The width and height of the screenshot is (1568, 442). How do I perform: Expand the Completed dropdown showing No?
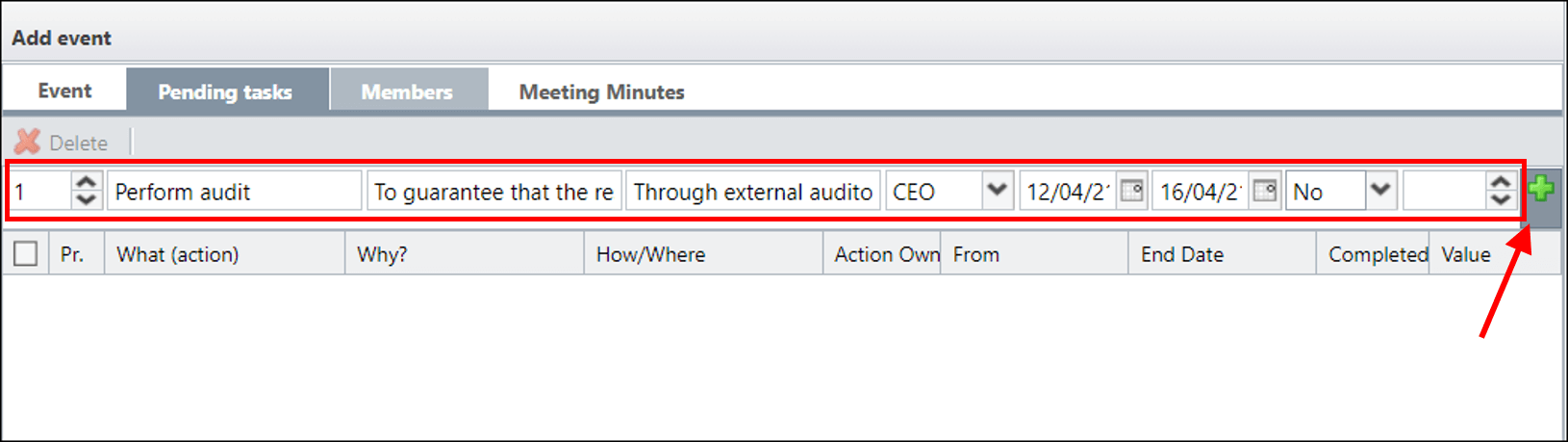(x=1380, y=190)
